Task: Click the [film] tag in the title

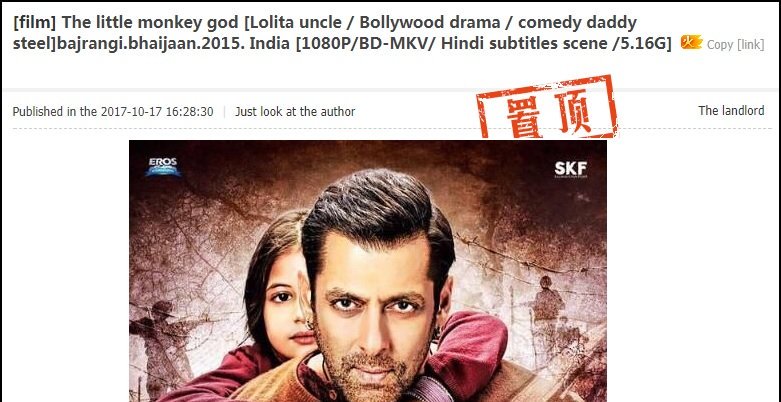Action: click(x=34, y=23)
